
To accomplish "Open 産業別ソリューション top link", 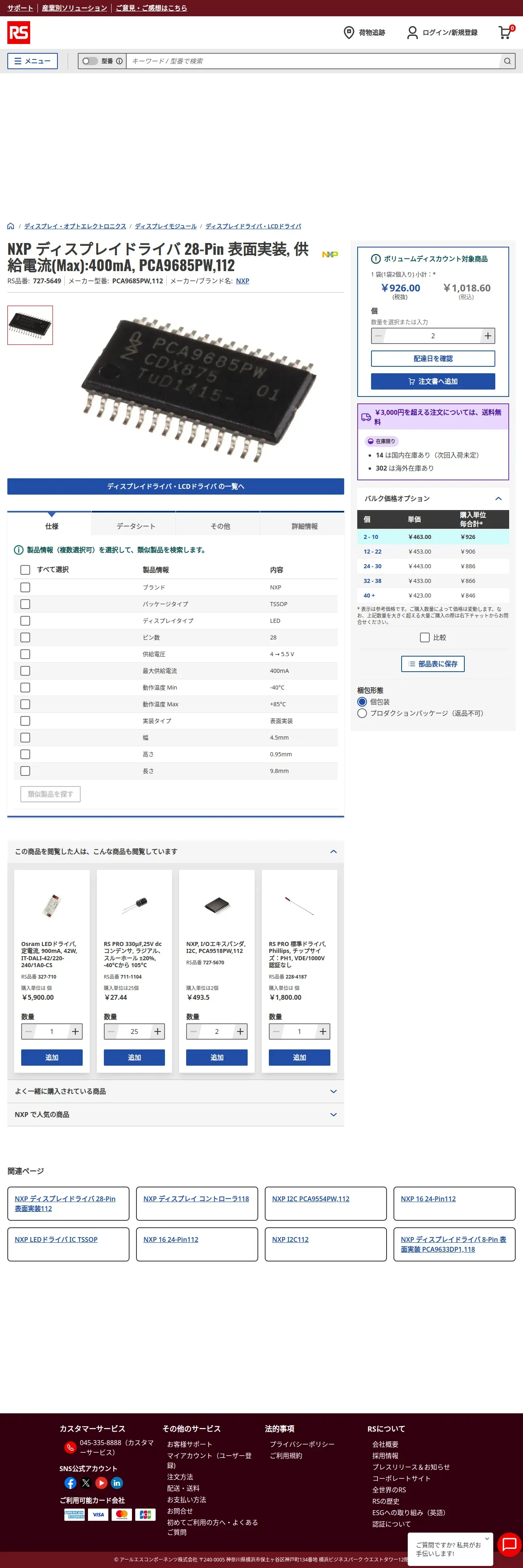I will point(74,8).
